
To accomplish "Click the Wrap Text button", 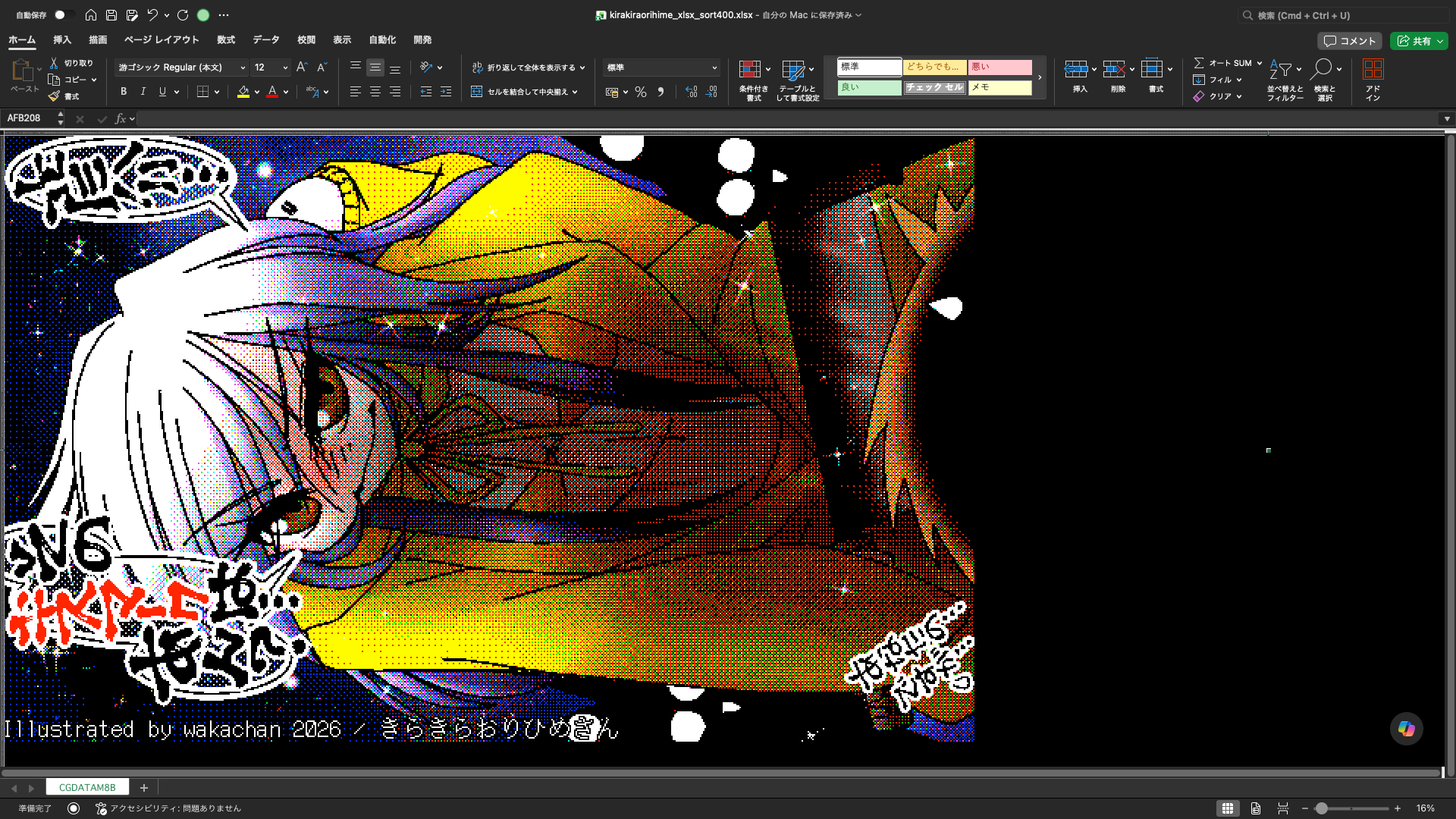I will tap(529, 67).
